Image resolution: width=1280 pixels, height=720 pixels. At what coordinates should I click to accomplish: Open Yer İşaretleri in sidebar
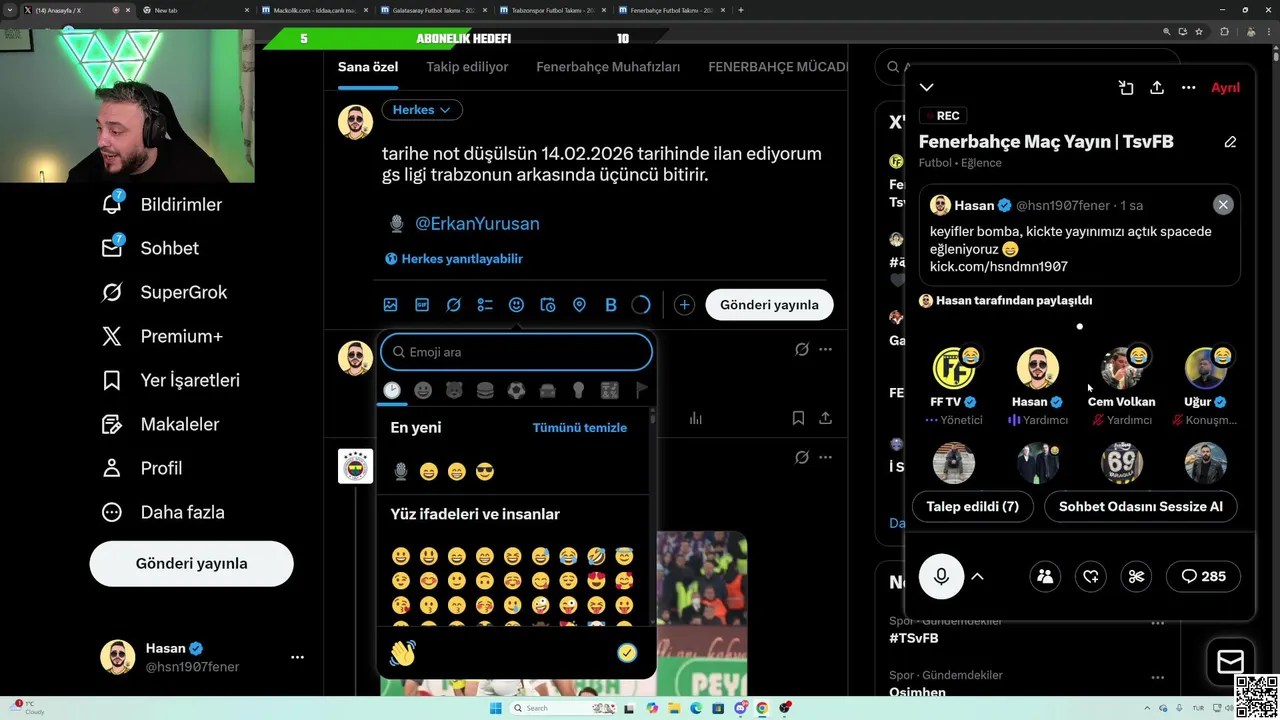click(170, 380)
